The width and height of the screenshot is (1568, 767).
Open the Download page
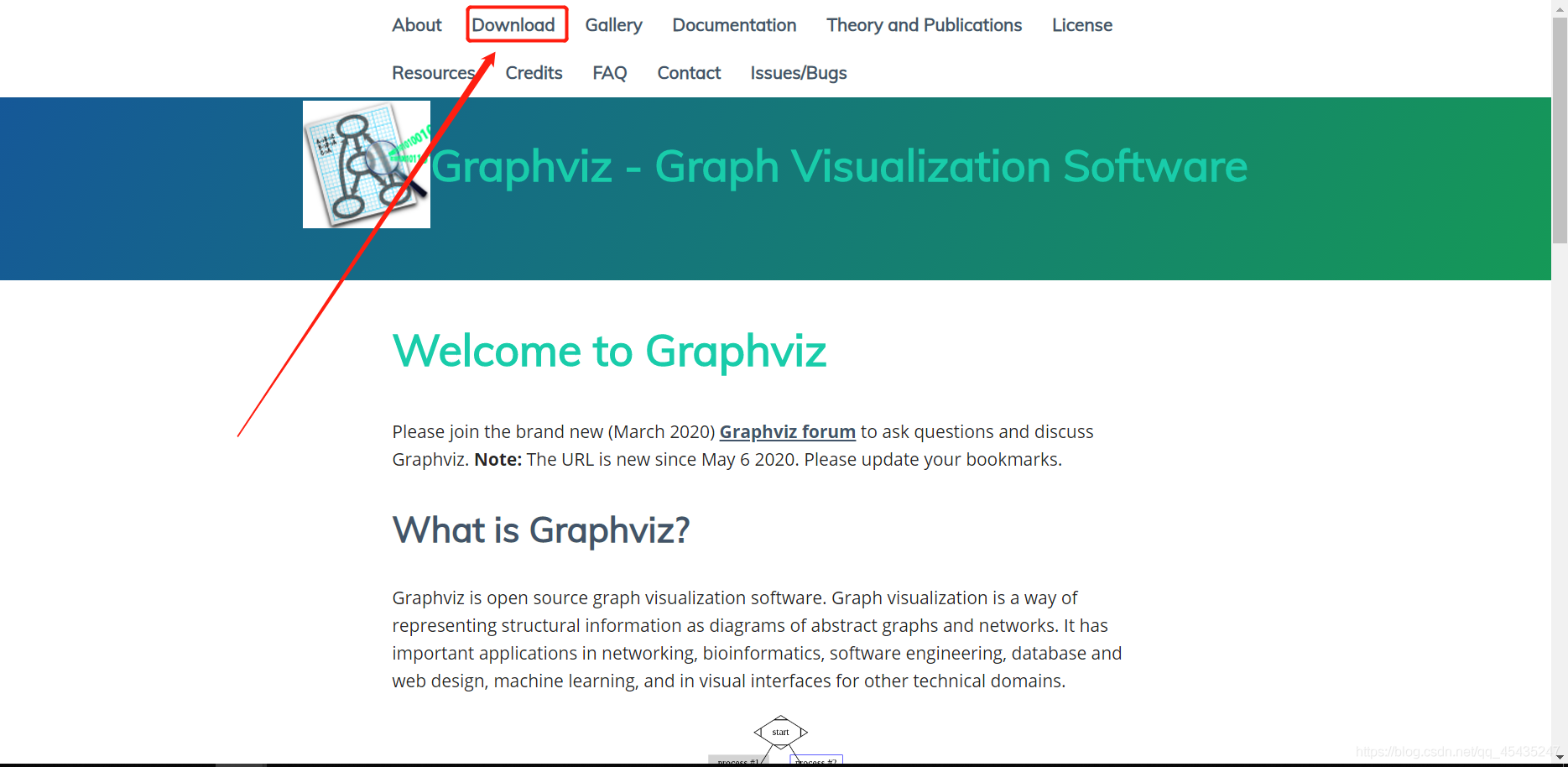pos(516,25)
